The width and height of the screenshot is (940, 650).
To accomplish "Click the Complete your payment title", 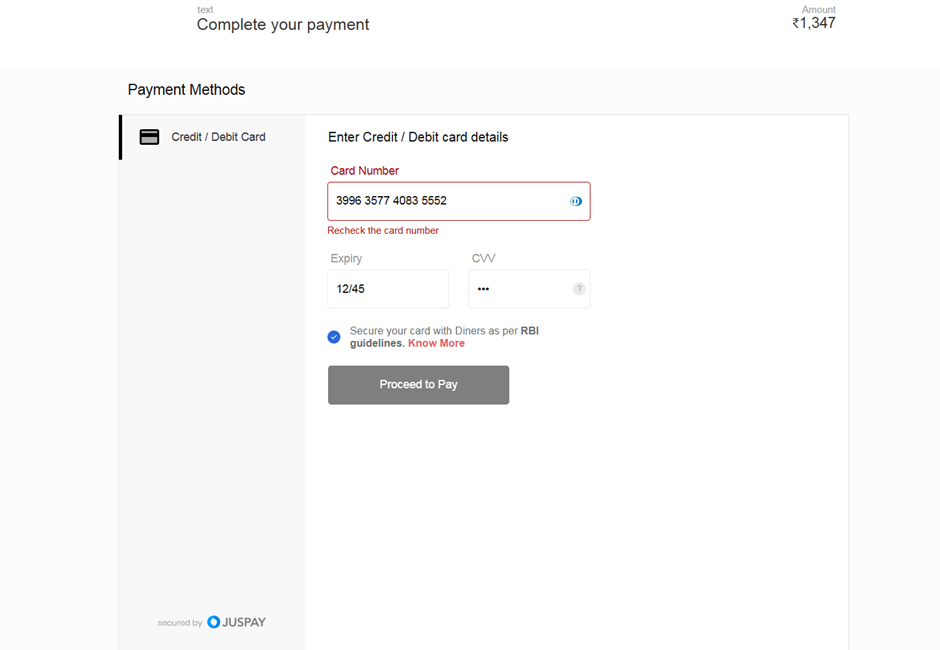I will coord(283,25).
